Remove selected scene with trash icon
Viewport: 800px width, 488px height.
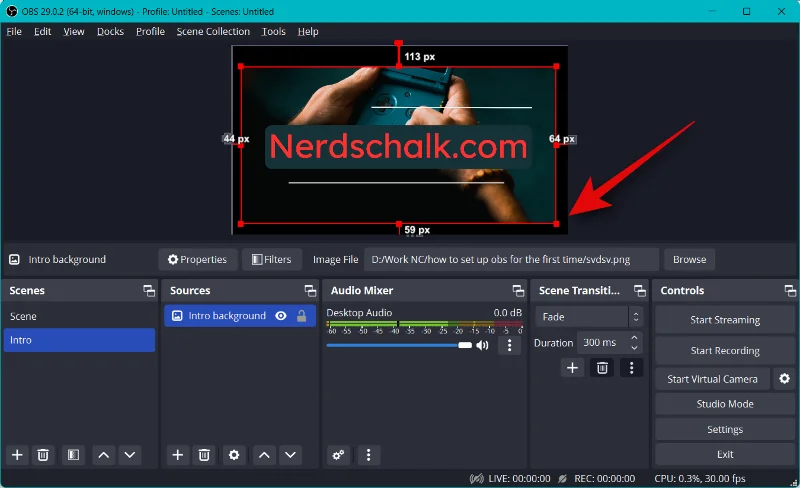[x=43, y=455]
